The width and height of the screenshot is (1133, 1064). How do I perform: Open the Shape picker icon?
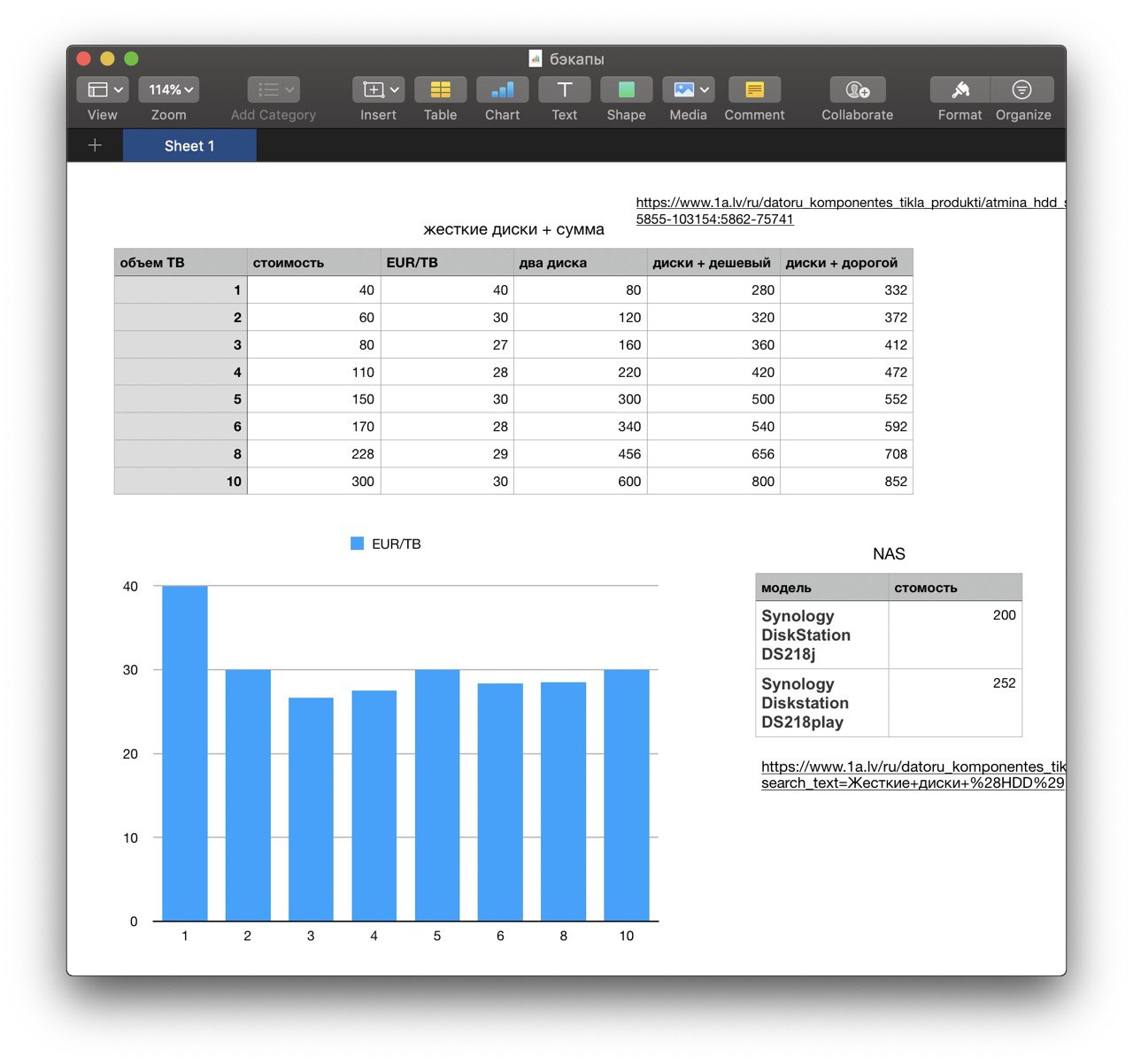[626, 89]
